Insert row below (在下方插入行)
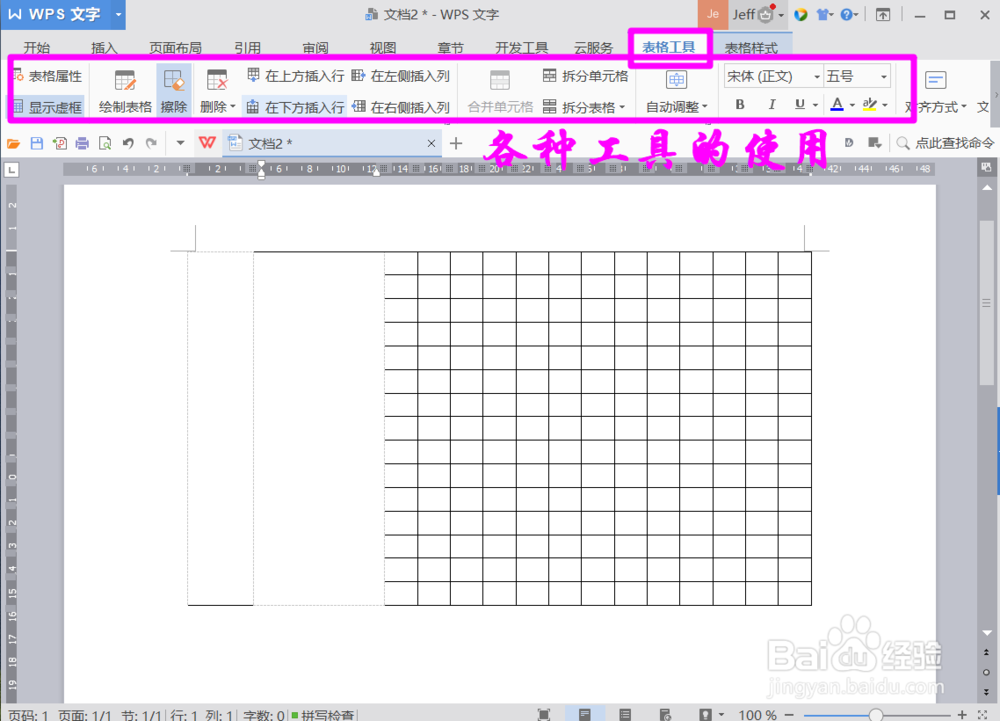This screenshot has height=721, width=1000. tap(296, 107)
